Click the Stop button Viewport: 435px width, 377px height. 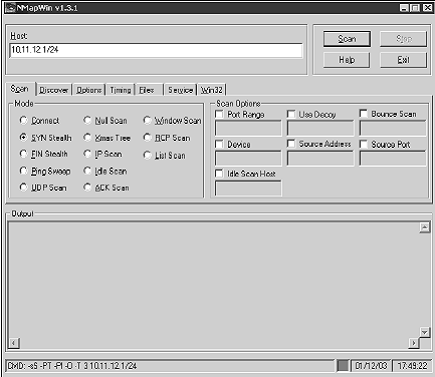tap(404, 39)
